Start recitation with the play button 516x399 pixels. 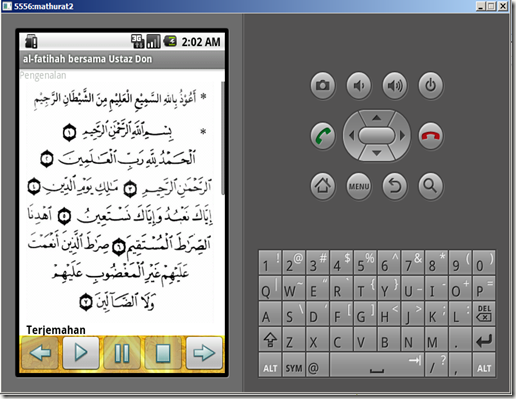tap(81, 353)
